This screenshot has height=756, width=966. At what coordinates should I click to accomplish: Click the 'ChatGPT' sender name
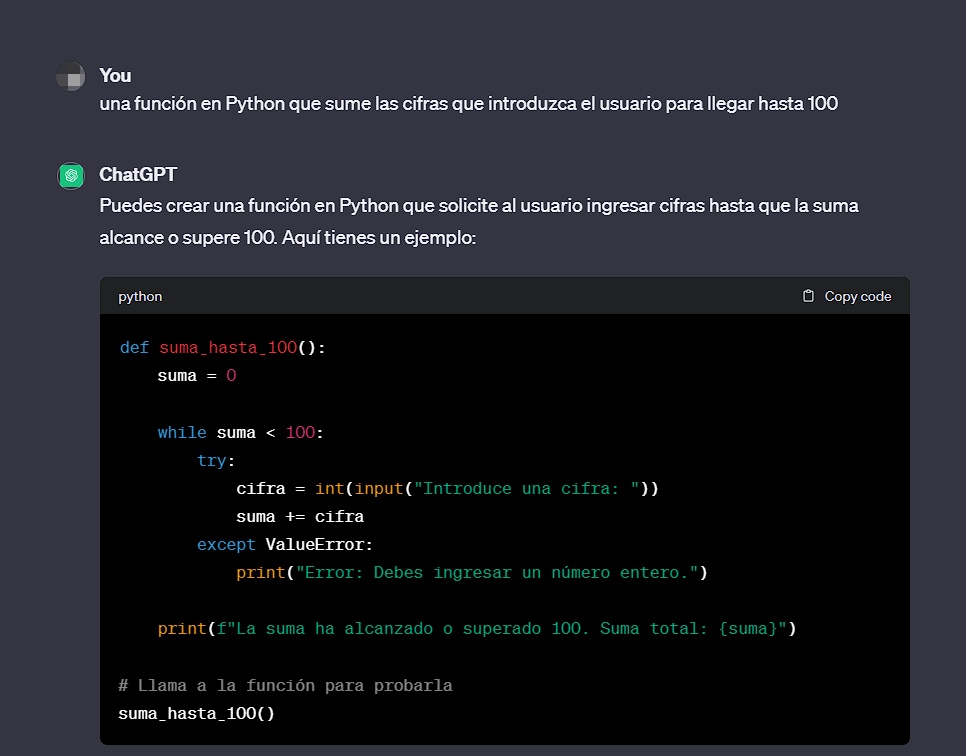pos(138,174)
